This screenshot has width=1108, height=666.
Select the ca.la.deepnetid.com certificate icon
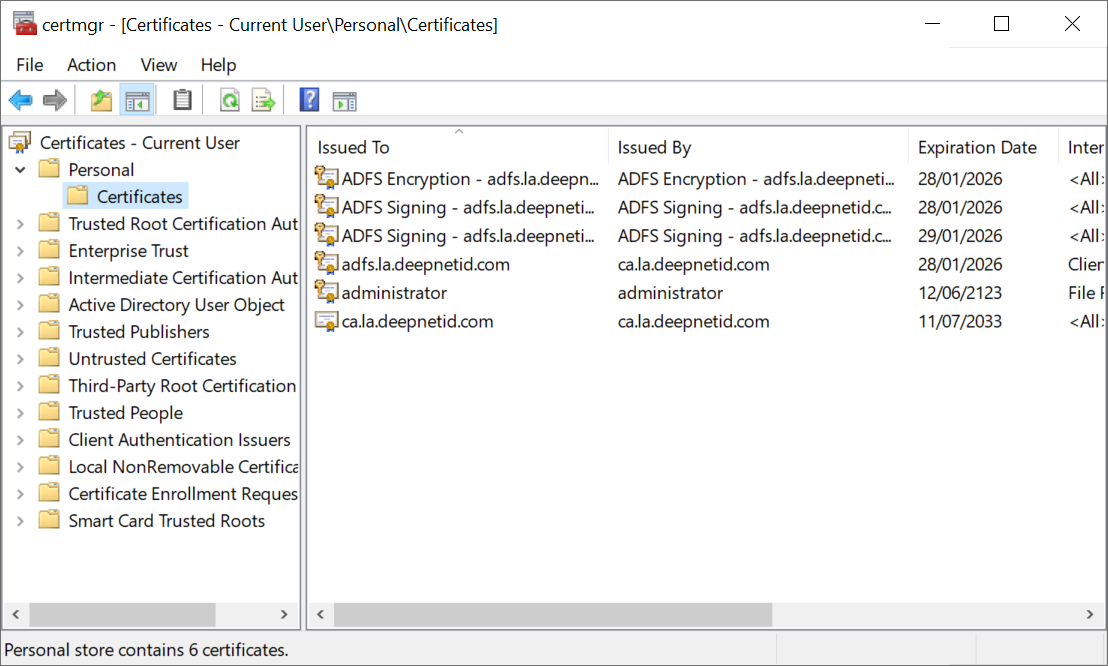pyautogui.click(x=326, y=321)
